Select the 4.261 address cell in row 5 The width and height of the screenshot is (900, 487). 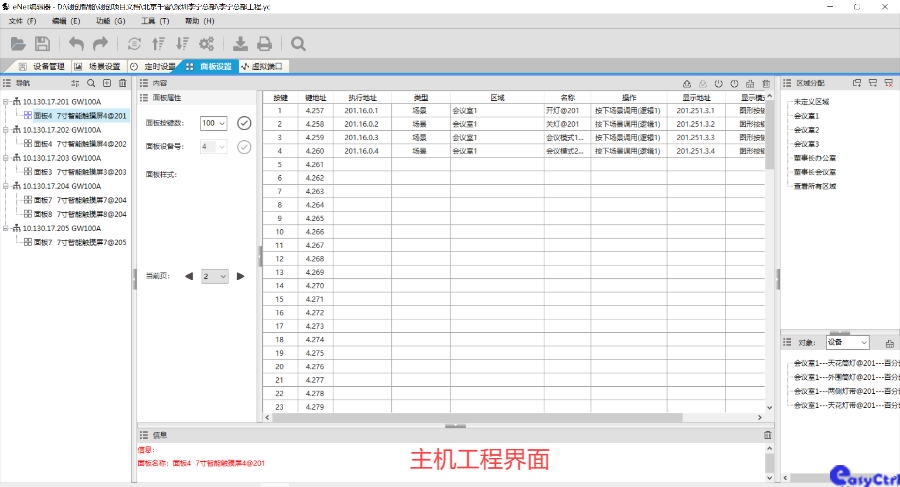(x=314, y=164)
